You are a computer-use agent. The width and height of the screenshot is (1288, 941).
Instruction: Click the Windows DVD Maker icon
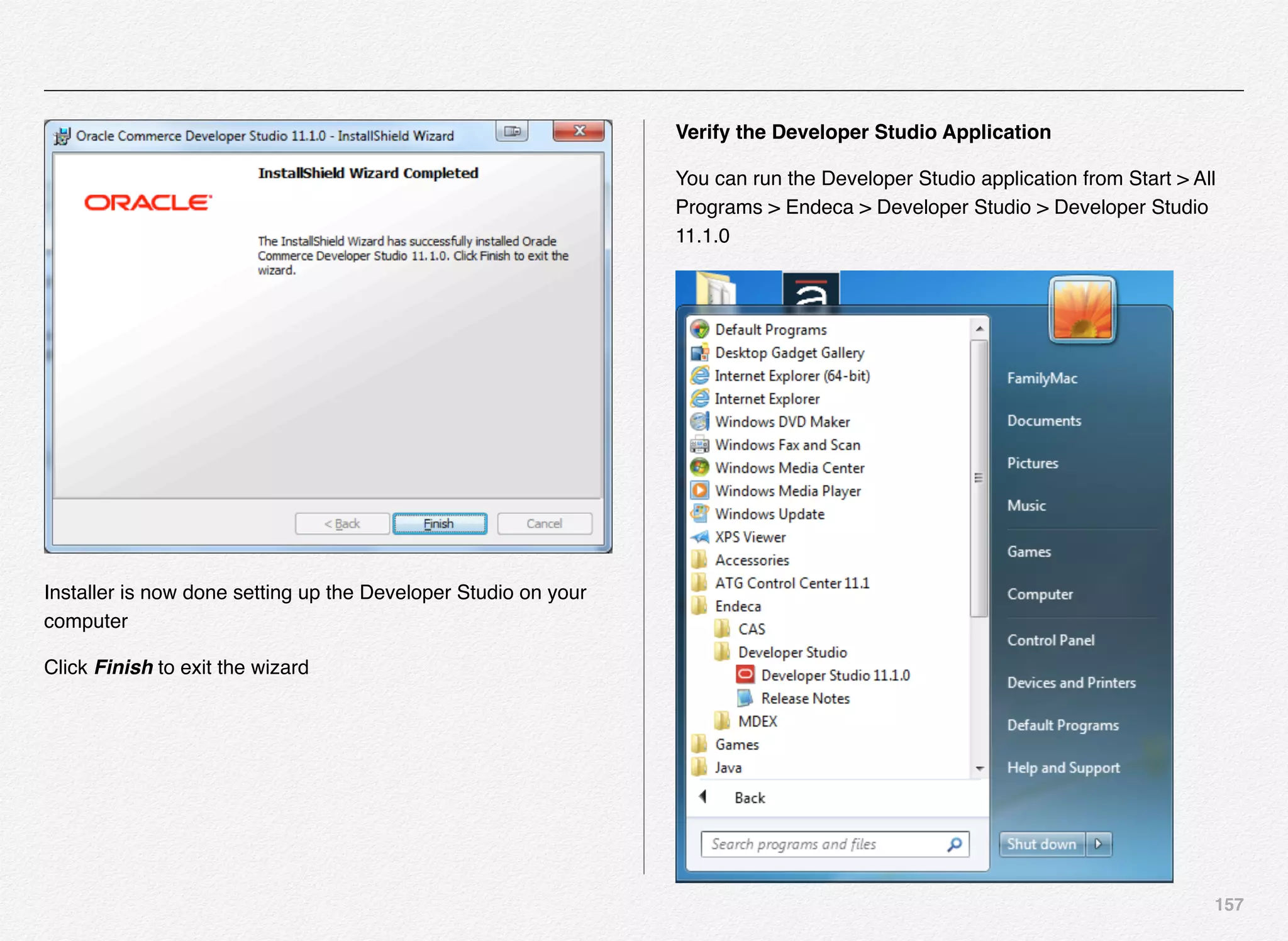pos(699,421)
